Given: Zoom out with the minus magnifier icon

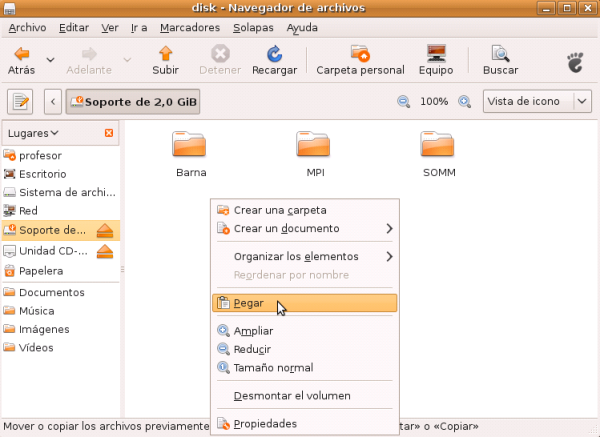Looking at the screenshot, I should click(404, 102).
